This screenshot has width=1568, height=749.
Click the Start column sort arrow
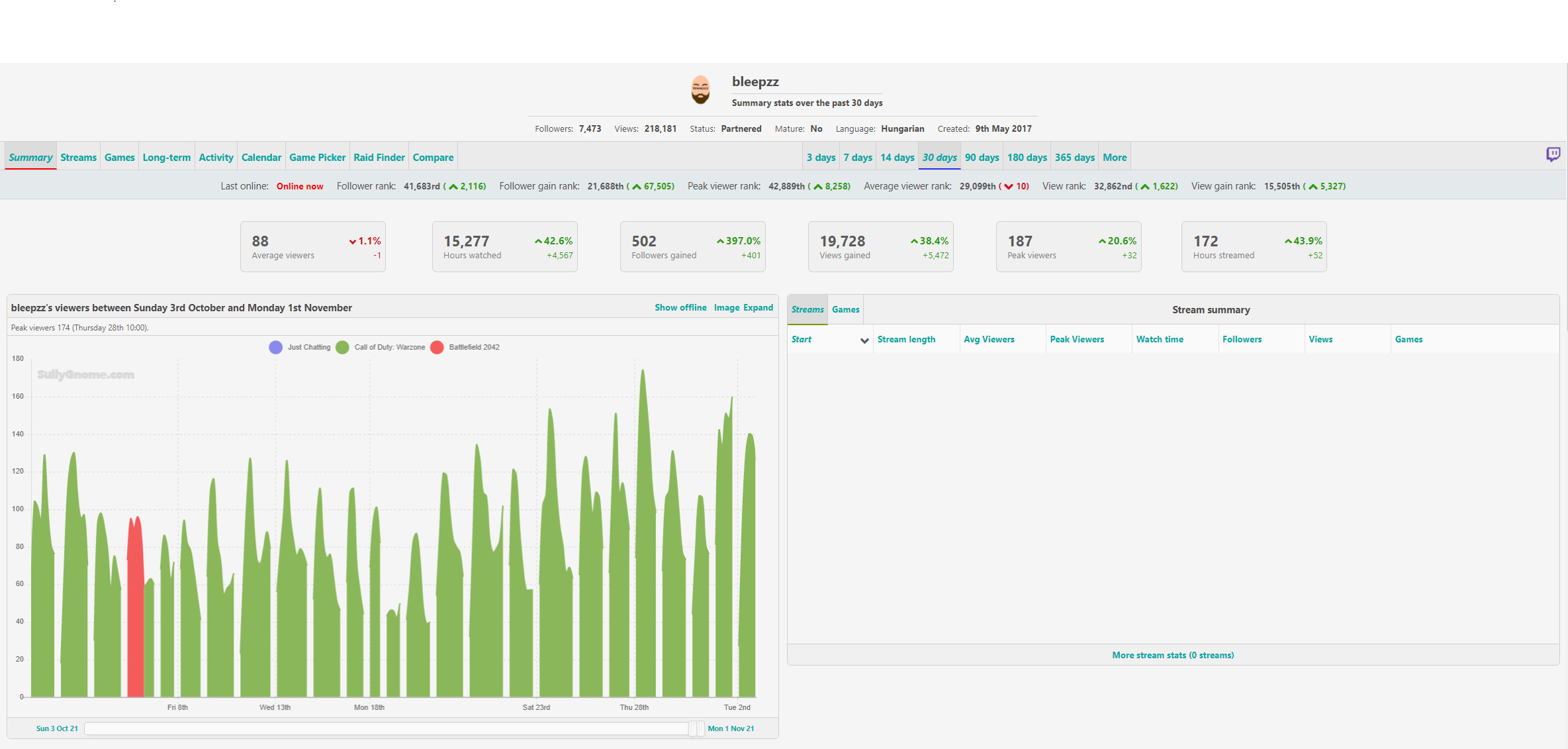pyautogui.click(x=864, y=340)
